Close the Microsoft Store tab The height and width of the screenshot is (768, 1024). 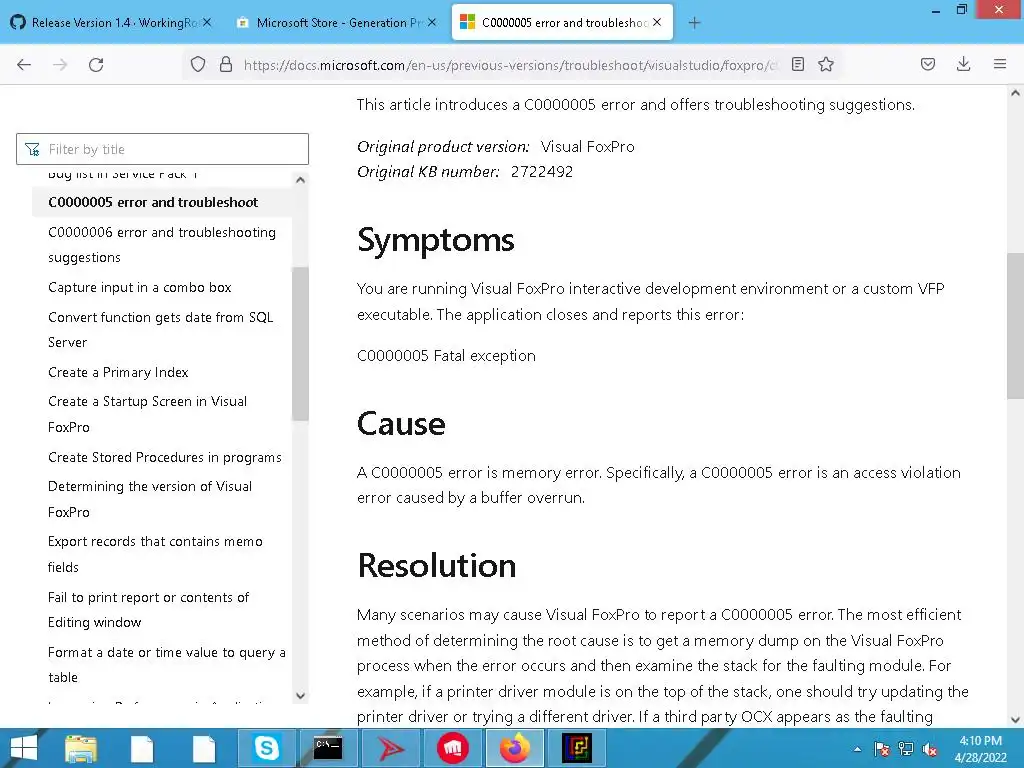coord(432,22)
